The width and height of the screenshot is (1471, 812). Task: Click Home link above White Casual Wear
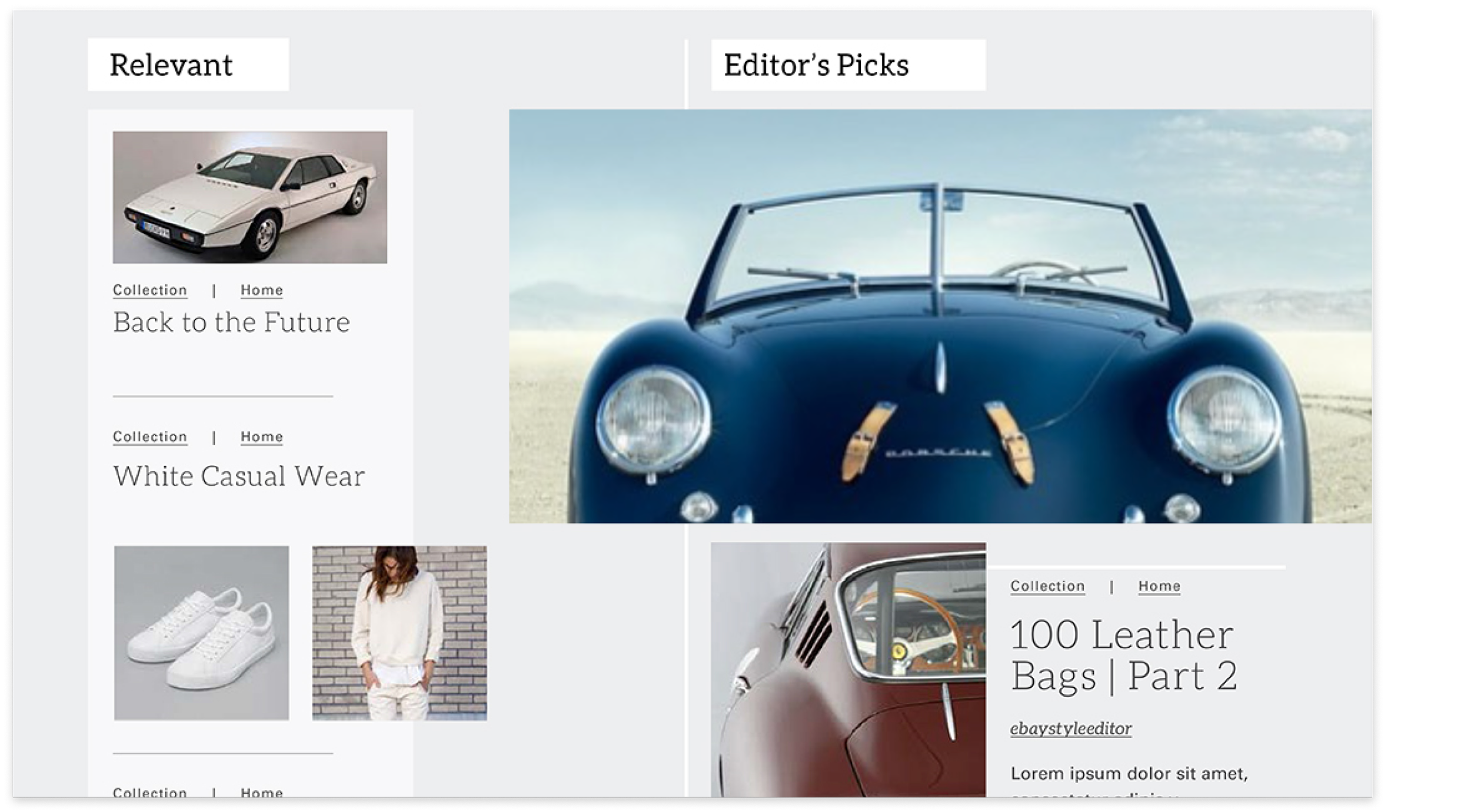[x=262, y=437]
